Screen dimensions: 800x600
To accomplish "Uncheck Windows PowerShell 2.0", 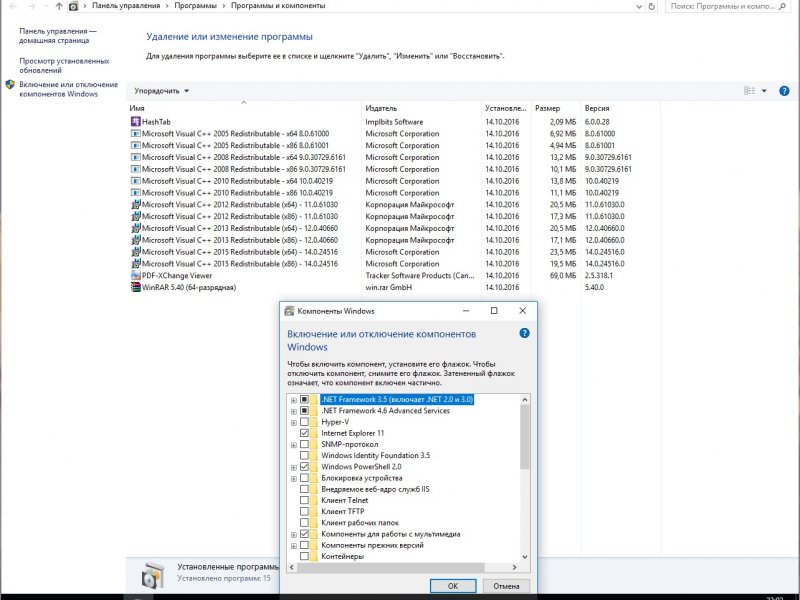I will coord(304,467).
